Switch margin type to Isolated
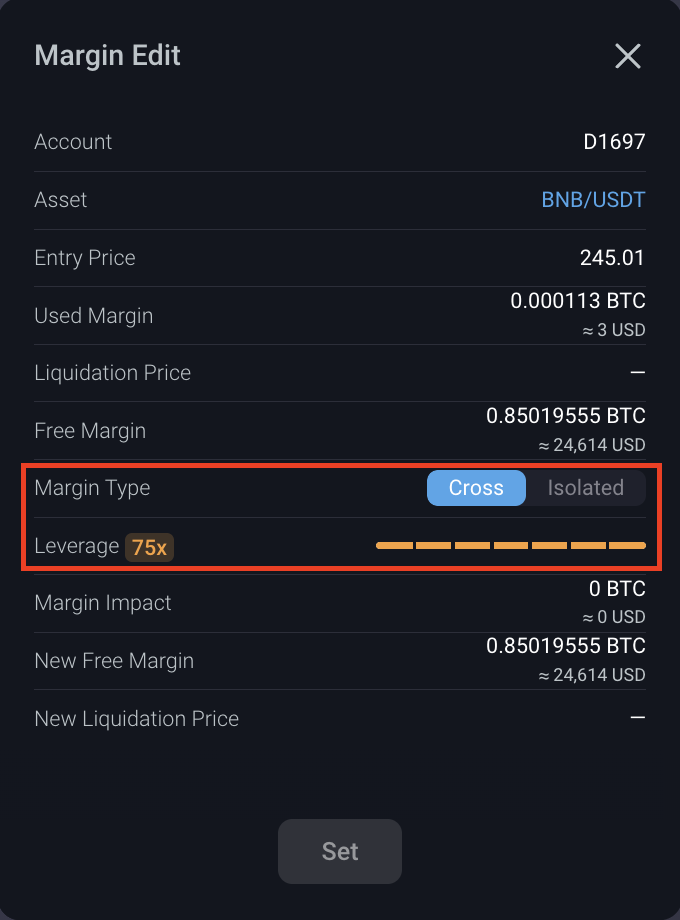Screen dimensions: 680x920 (x=586, y=488)
